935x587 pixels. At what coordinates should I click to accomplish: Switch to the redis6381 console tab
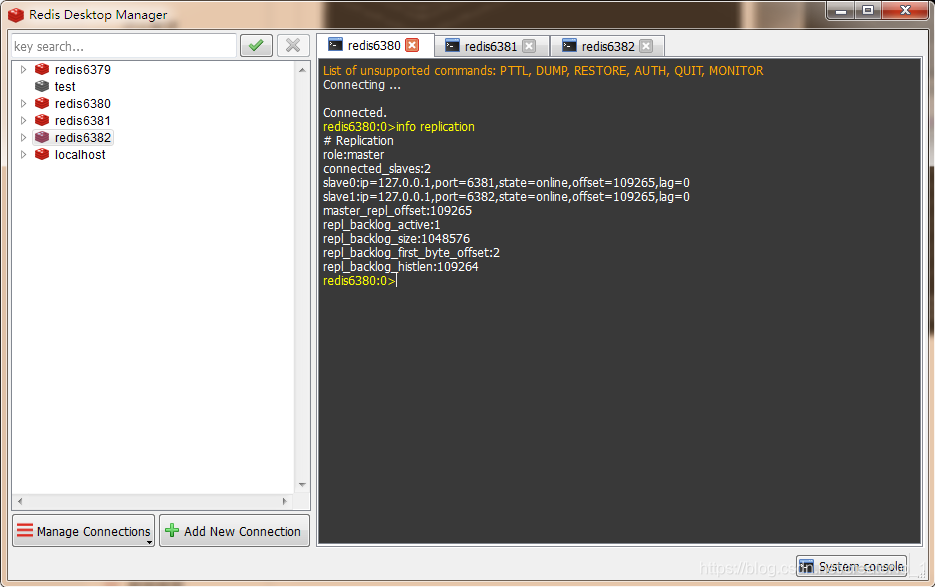click(x=491, y=46)
